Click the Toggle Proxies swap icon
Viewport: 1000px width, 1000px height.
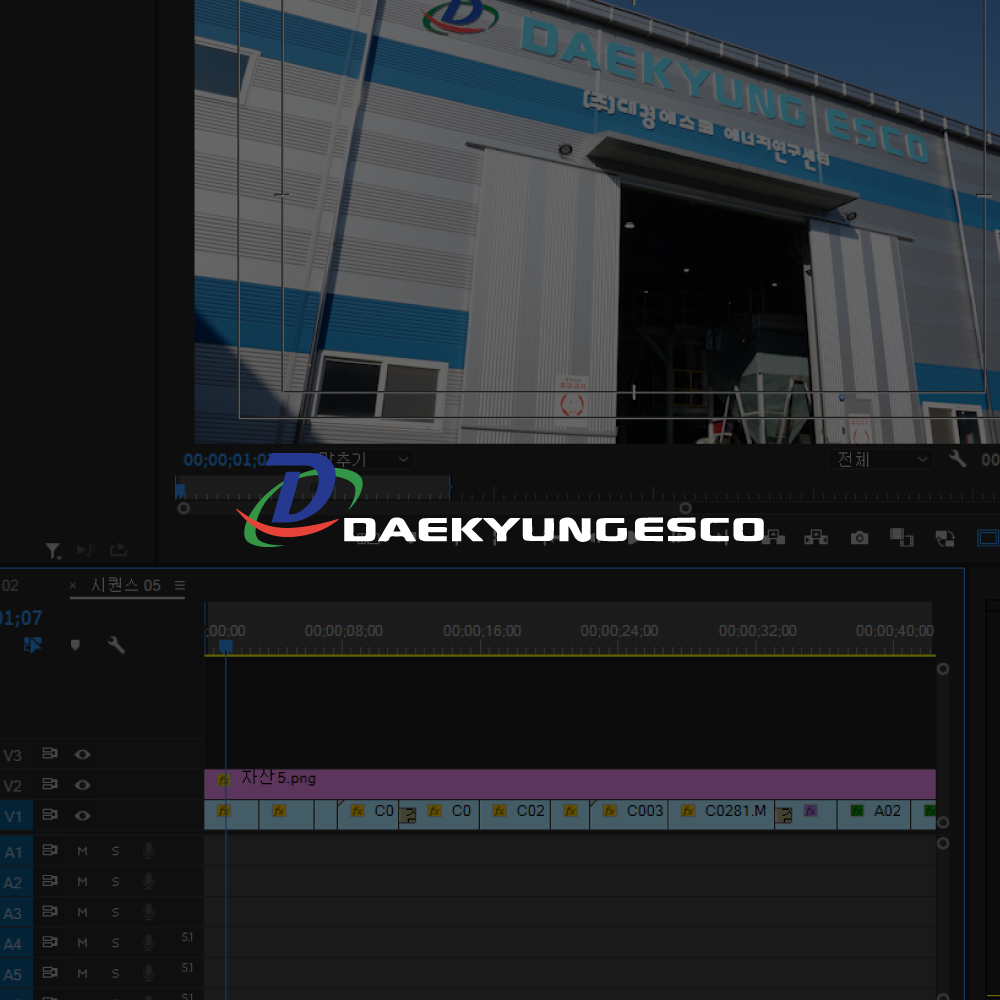pyautogui.click(x=945, y=538)
